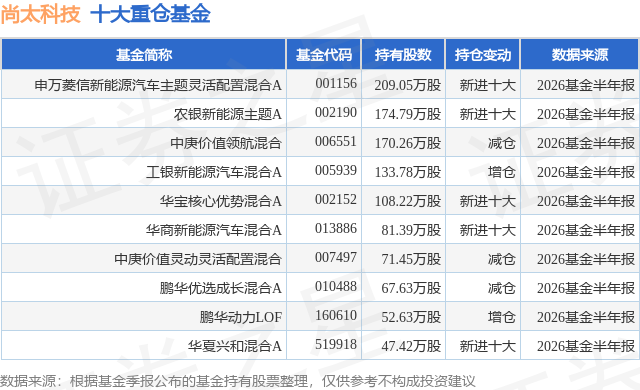Click fund name 鹏华优选成长混合A
The height and width of the screenshot is (390, 640).
(x=221, y=288)
